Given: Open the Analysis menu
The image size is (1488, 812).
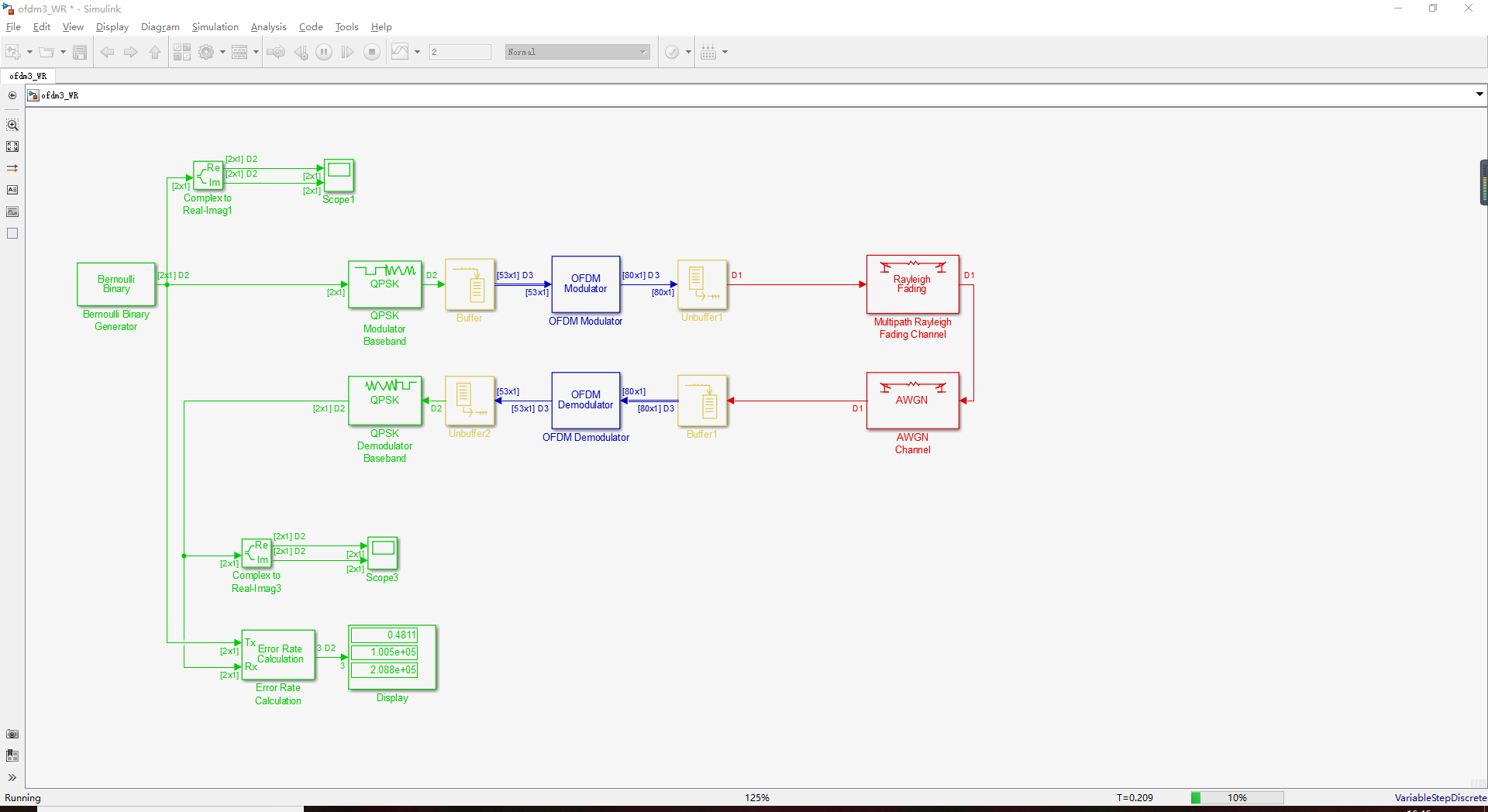Looking at the screenshot, I should [x=269, y=27].
